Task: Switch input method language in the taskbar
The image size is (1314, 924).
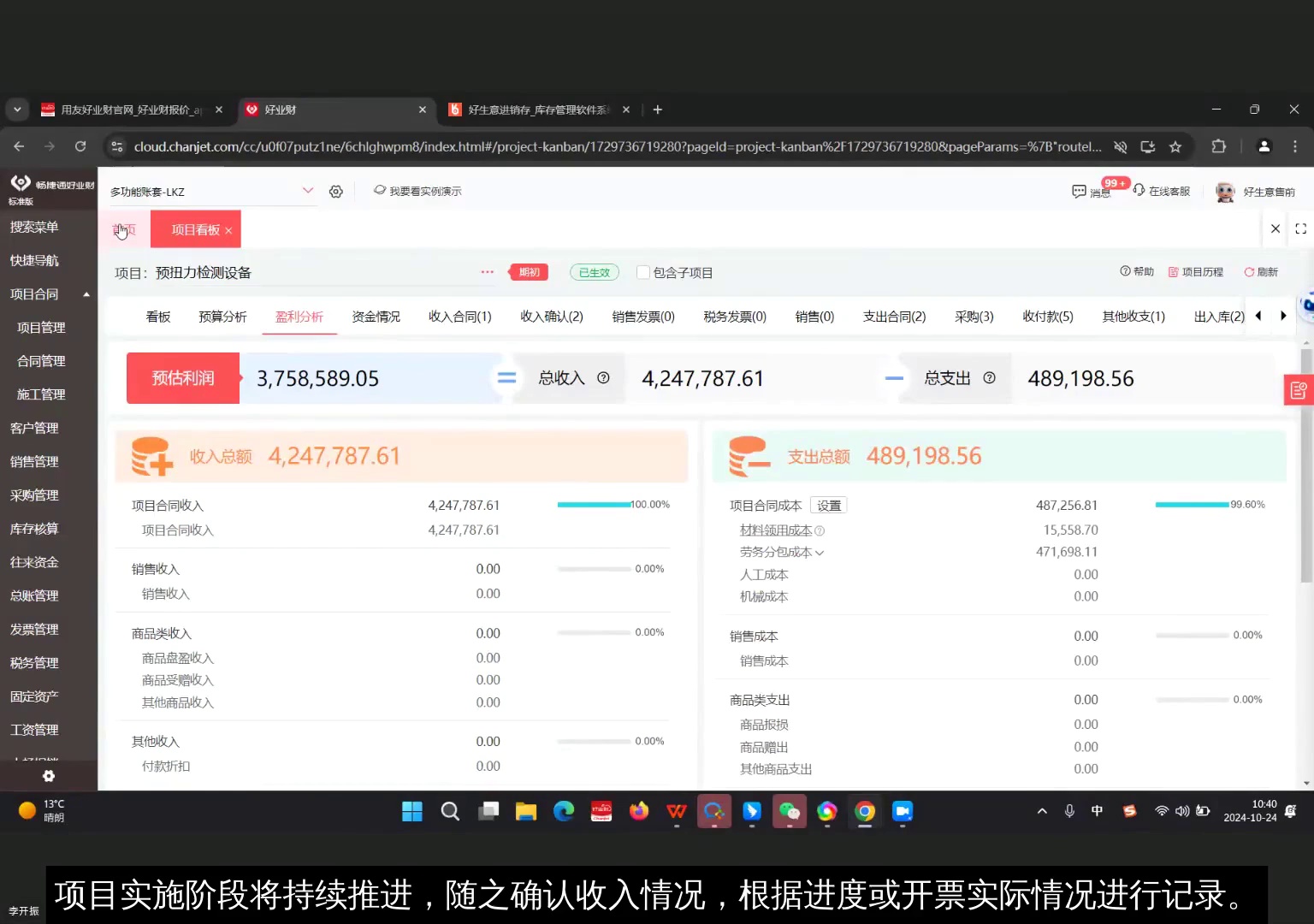Action: tap(1097, 811)
